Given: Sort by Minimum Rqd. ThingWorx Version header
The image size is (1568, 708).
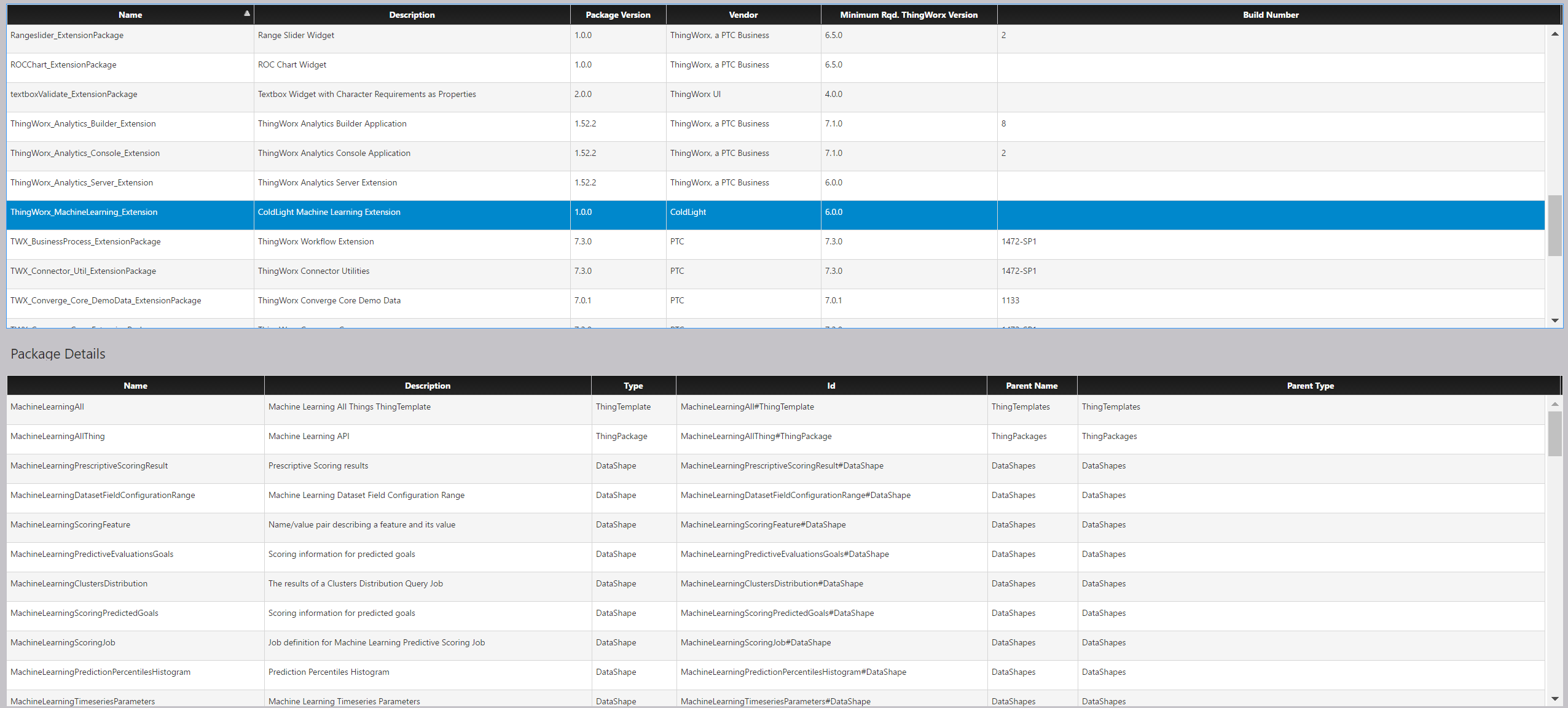Looking at the screenshot, I should pos(909,15).
